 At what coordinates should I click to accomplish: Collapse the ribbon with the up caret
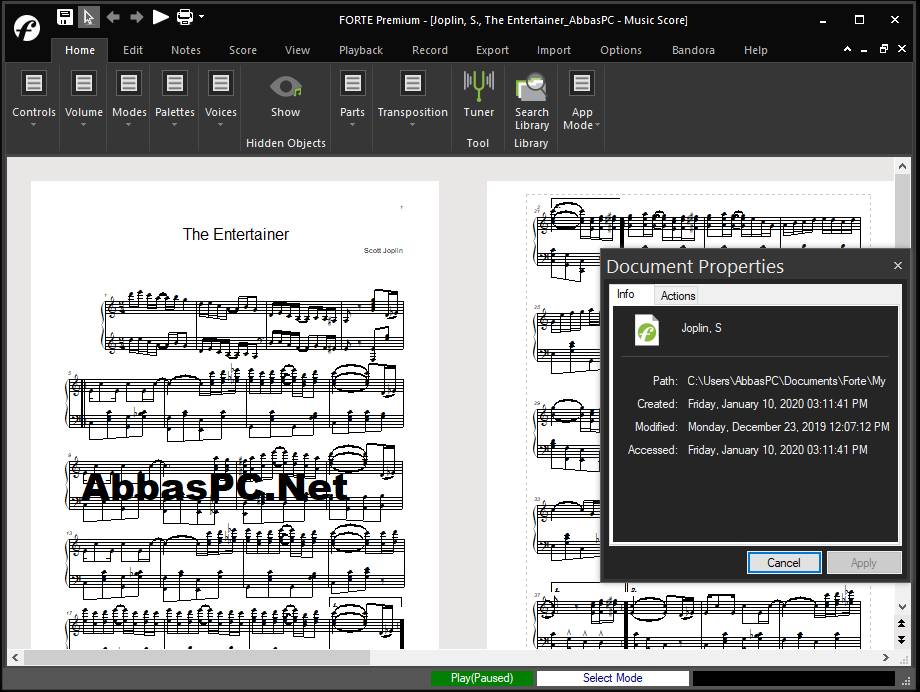(847, 49)
